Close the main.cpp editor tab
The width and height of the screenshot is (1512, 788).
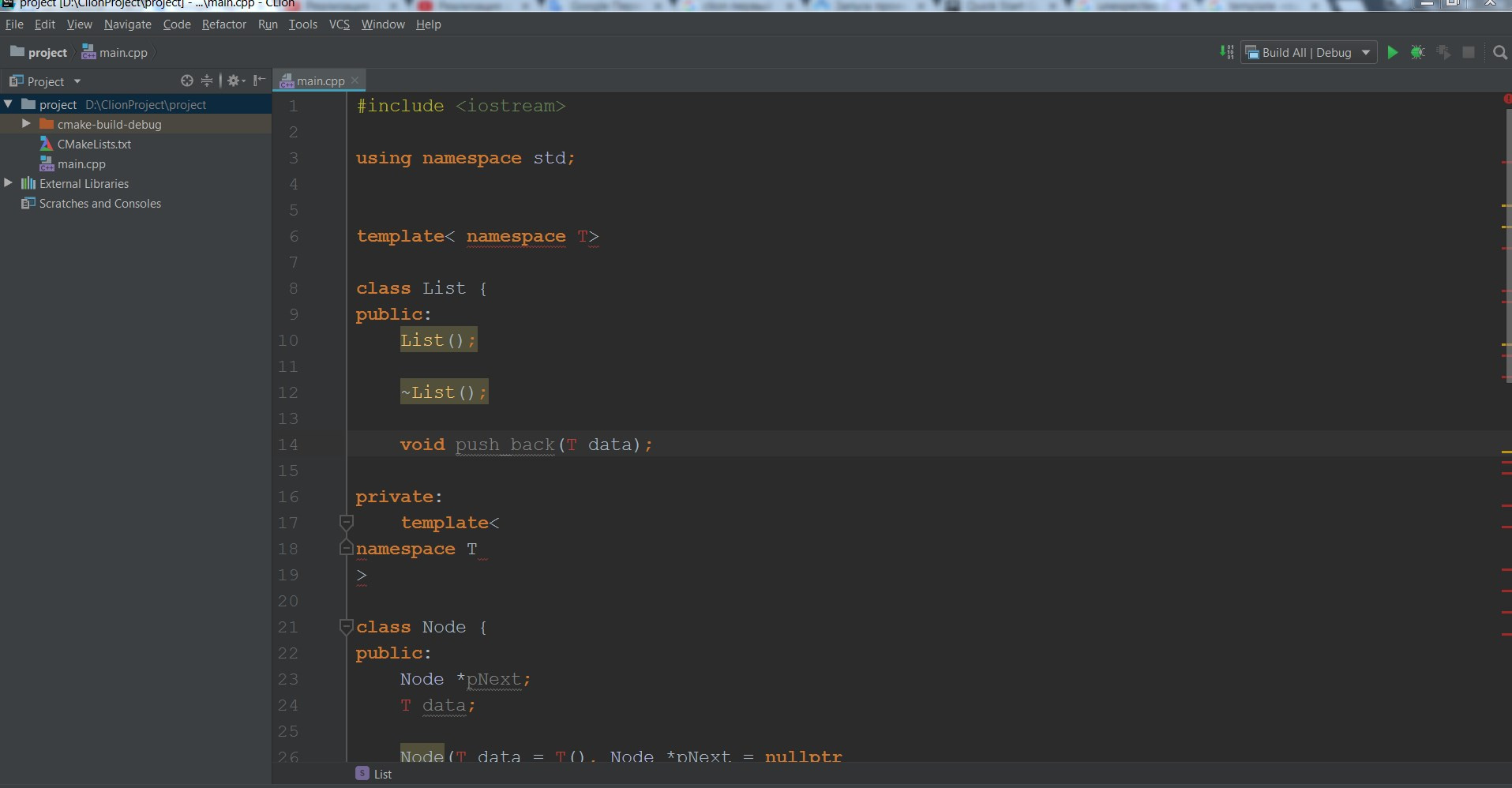pos(355,81)
